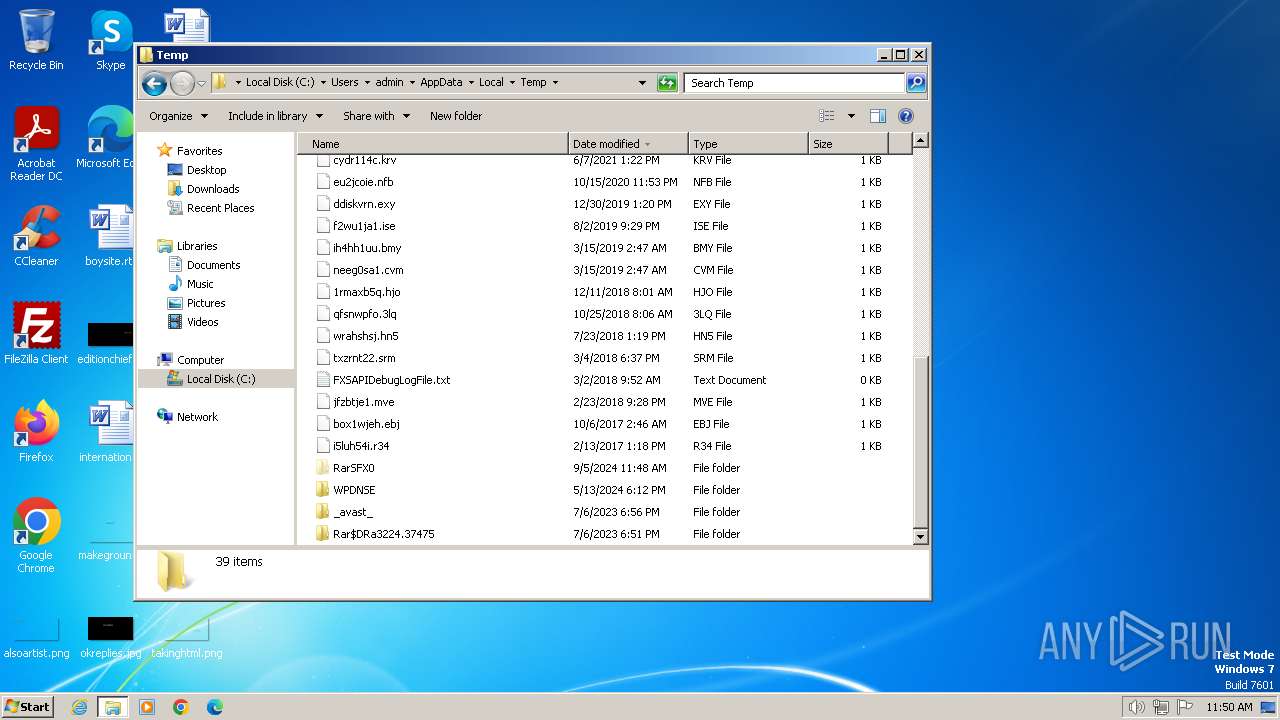Refresh the Temp folder view

click(x=667, y=83)
